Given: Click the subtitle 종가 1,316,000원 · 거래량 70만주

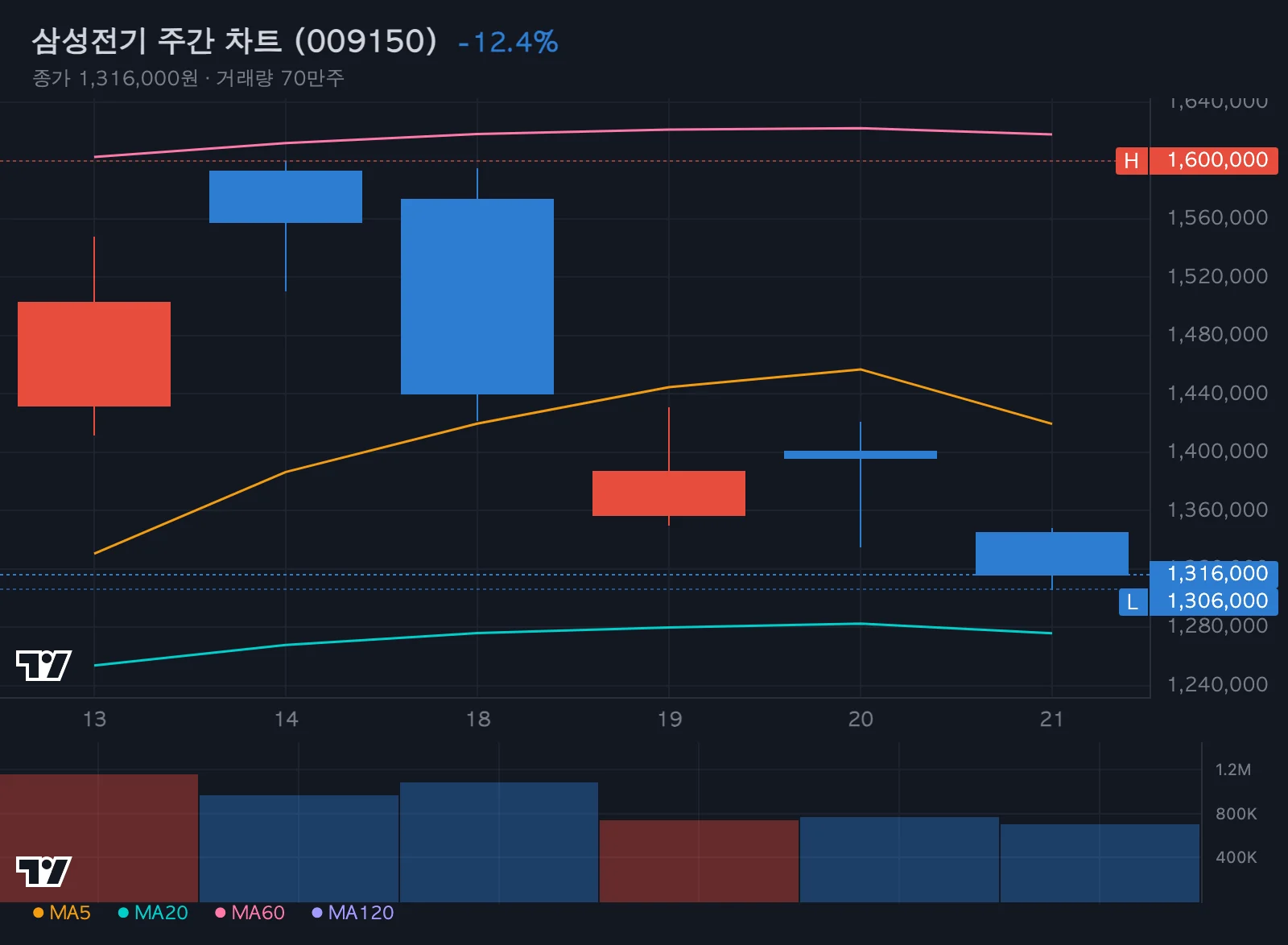Looking at the screenshot, I should point(188,78).
